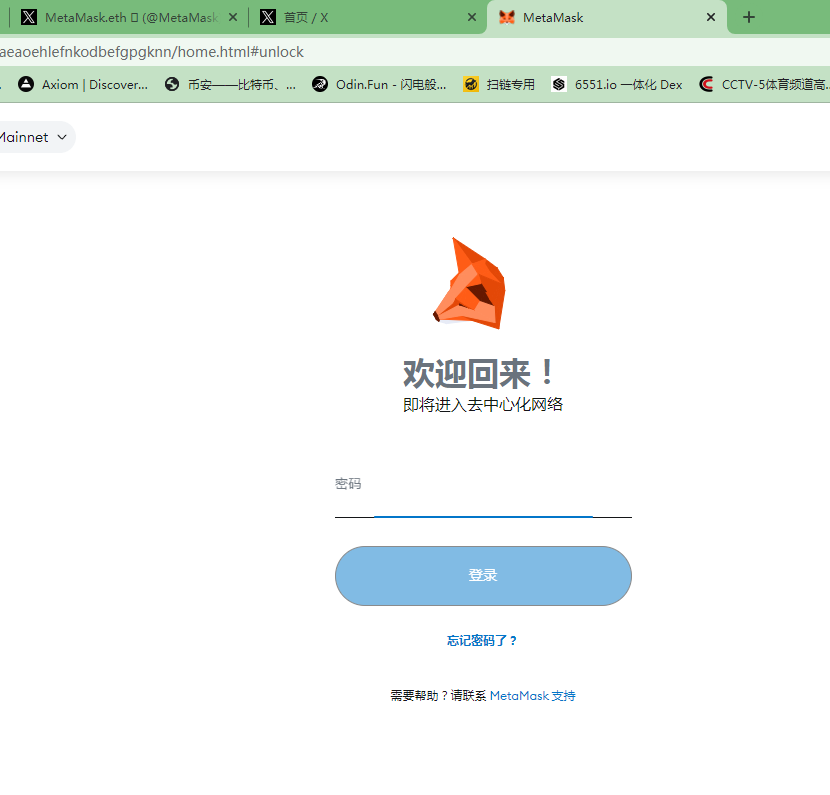This screenshot has height=795, width=830.
Task: Click the X icon on 首页 tab
Action: pos(268,17)
